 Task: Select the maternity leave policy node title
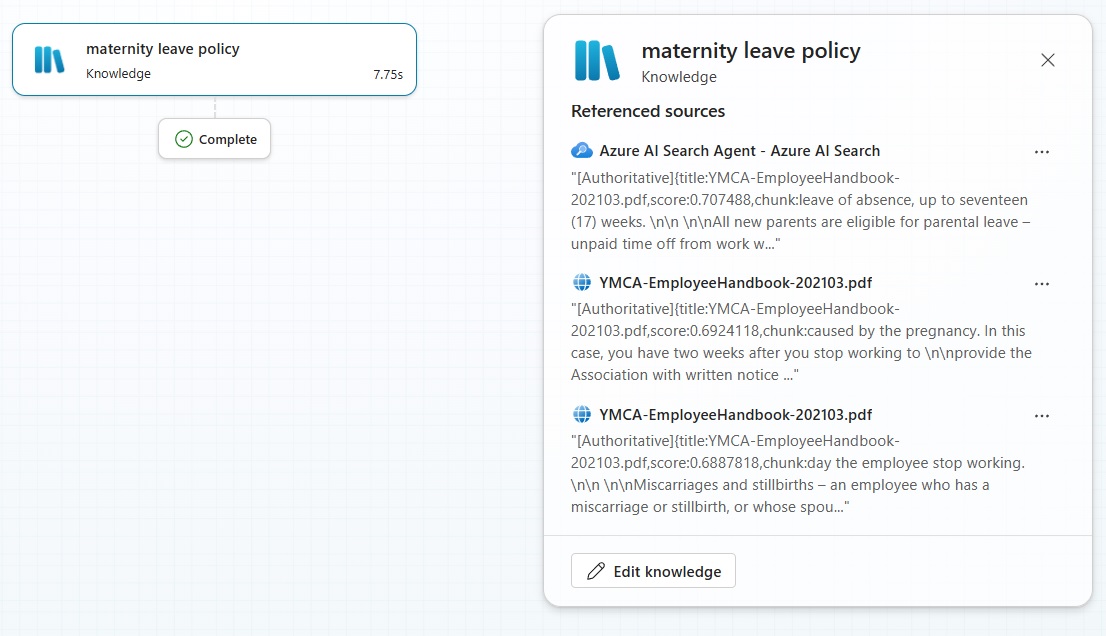(162, 48)
